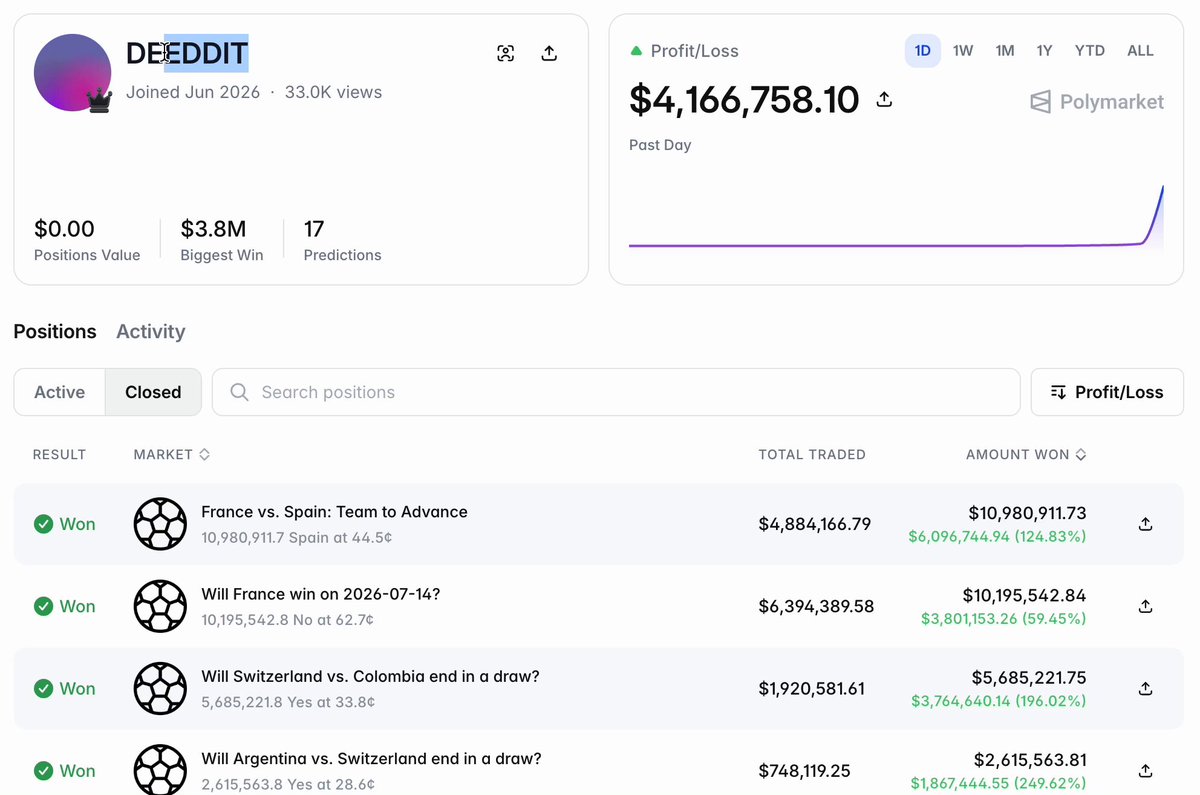Open Will Argentina vs. Switzerland end in a draw
The width and height of the screenshot is (1200, 795).
pos(372,758)
